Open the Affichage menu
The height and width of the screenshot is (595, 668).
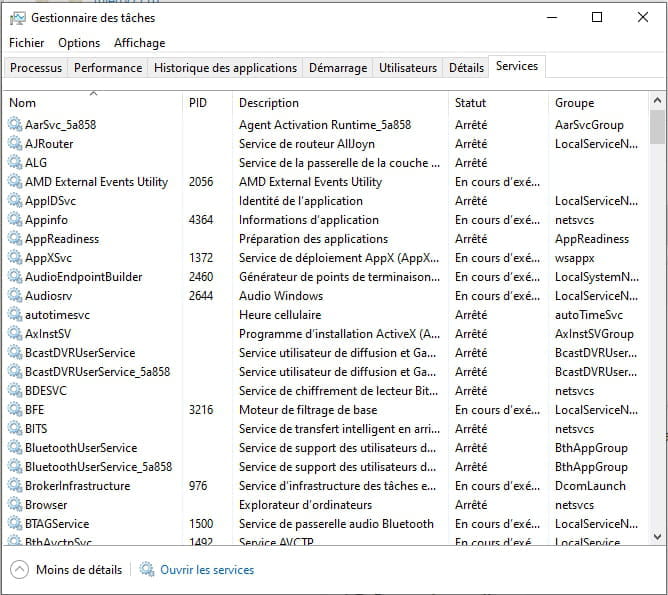pos(139,43)
